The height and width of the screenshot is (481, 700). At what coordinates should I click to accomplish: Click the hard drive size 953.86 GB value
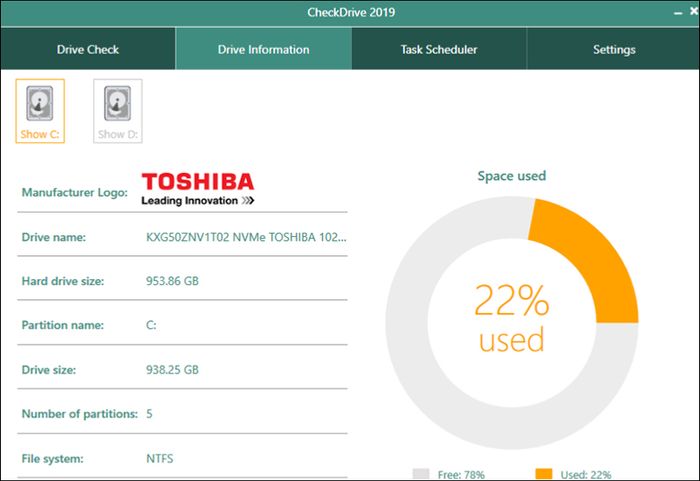pos(172,281)
